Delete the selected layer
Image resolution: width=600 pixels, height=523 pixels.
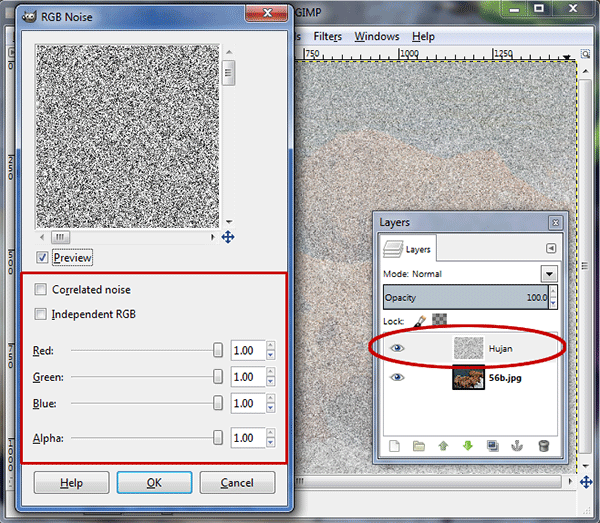coord(543,446)
